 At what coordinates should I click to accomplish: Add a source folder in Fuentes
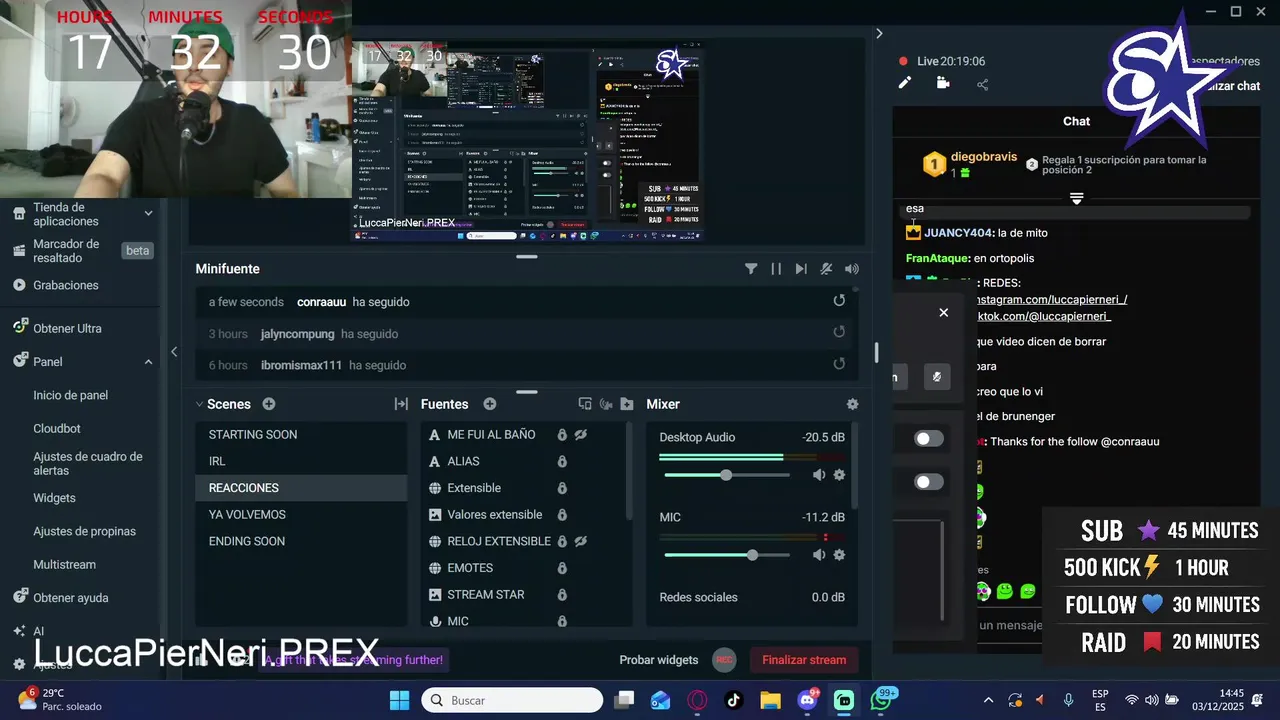click(x=627, y=404)
